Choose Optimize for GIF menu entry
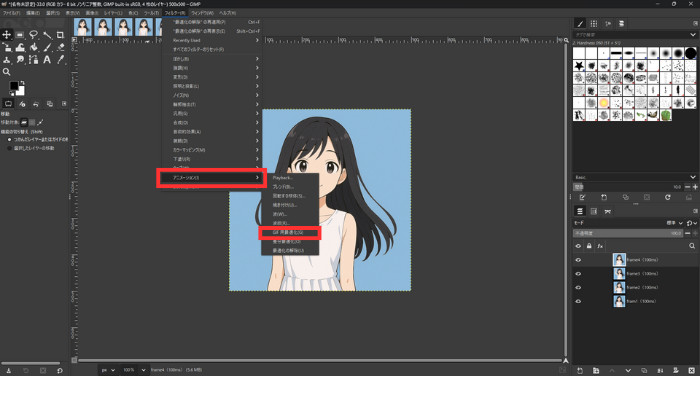 click(x=289, y=233)
